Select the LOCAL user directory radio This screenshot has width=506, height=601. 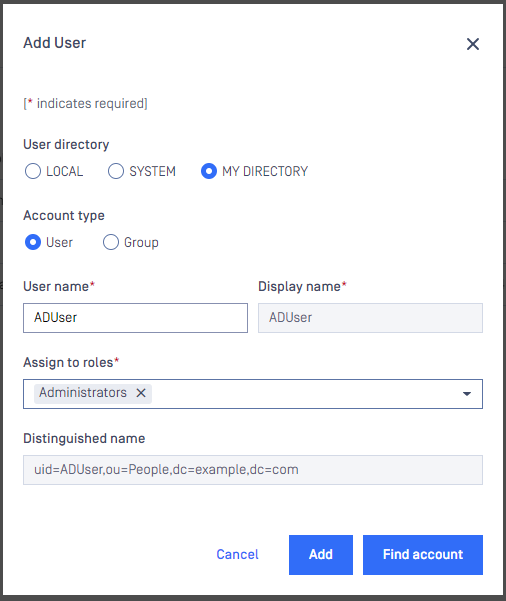click(x=33, y=171)
